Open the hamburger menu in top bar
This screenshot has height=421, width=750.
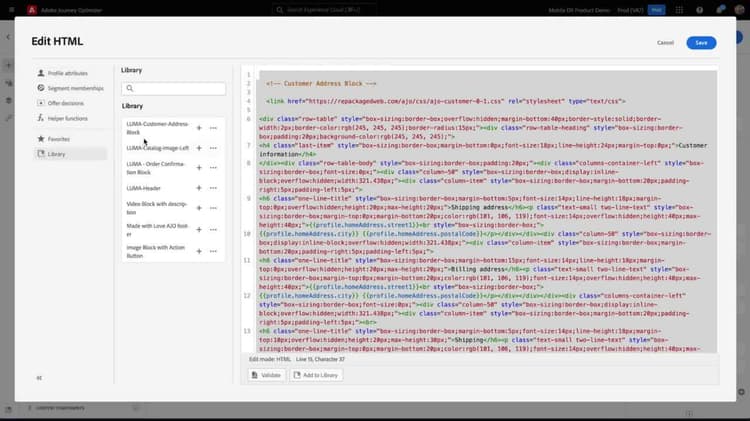pyautogui.click(x=11, y=10)
